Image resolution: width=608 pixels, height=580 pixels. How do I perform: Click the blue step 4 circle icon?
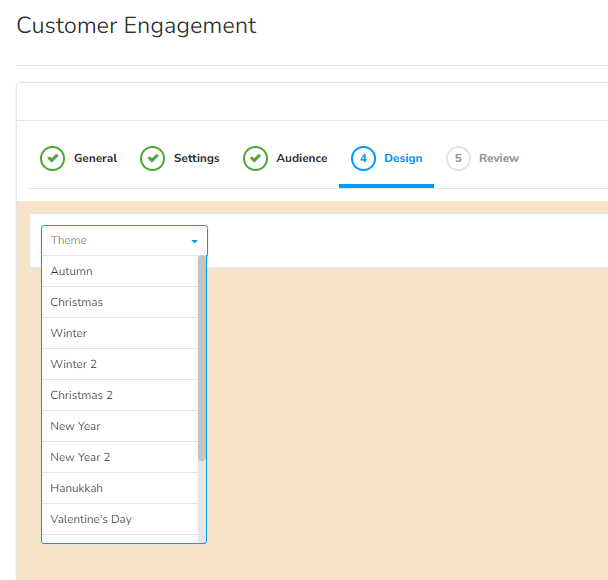363,158
